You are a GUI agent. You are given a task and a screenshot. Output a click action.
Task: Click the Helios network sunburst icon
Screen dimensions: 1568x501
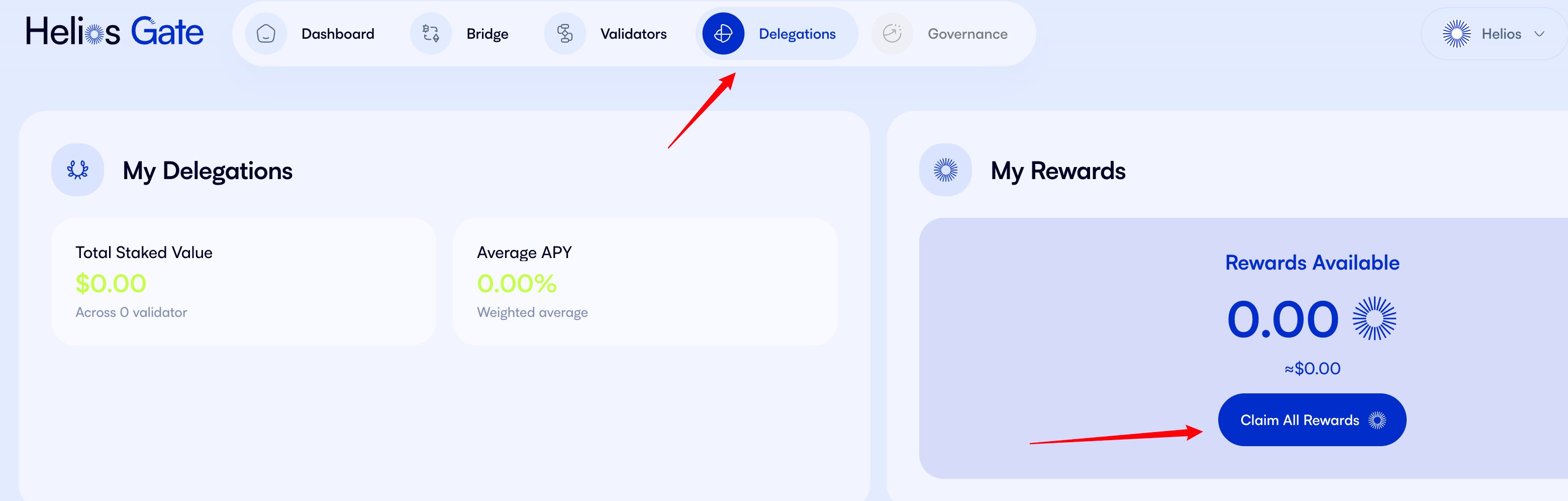[1456, 34]
